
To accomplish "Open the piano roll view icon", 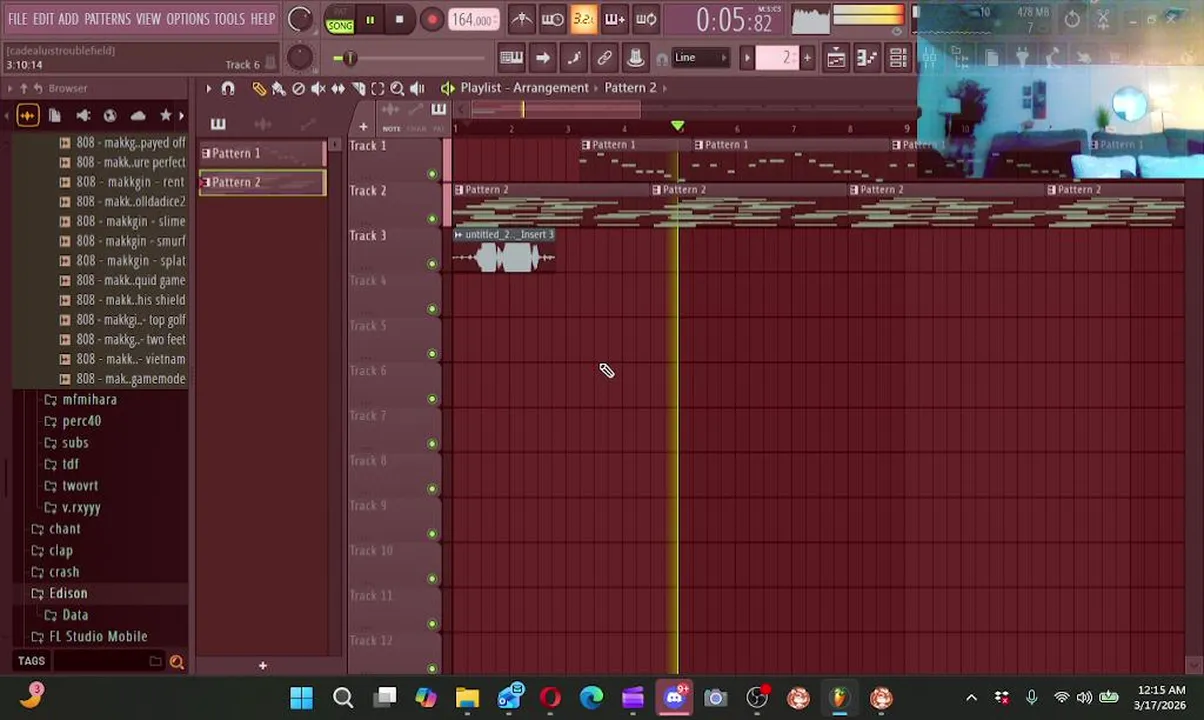I will point(867,58).
